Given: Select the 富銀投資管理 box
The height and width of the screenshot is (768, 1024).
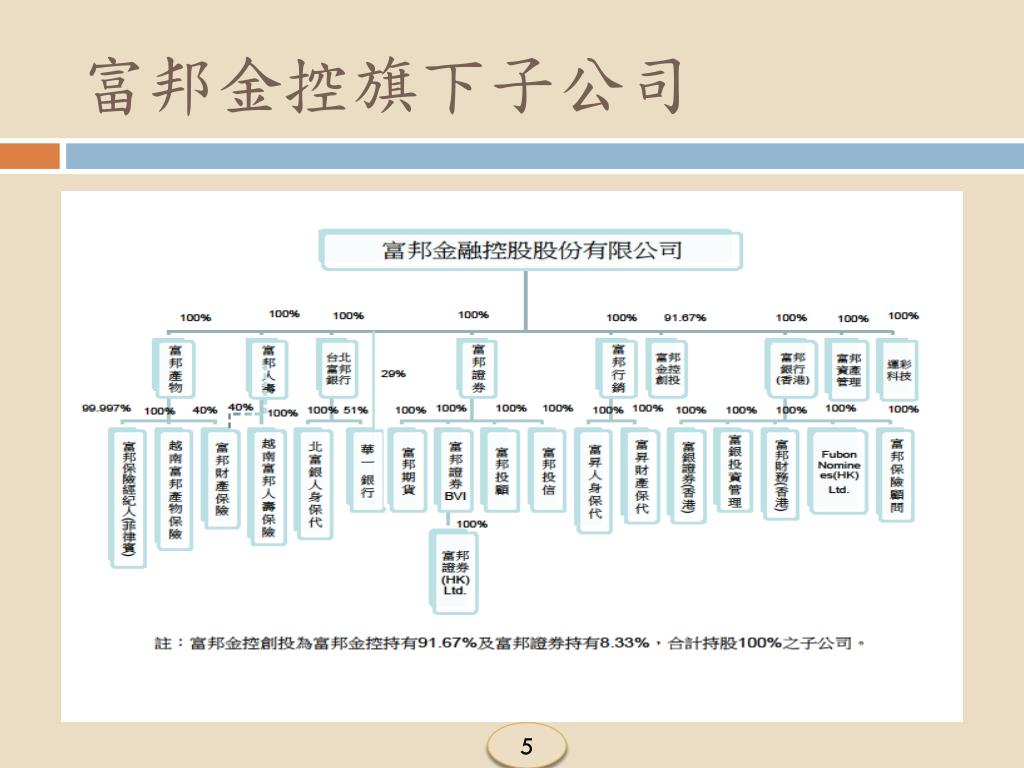Looking at the screenshot, I should (734, 470).
